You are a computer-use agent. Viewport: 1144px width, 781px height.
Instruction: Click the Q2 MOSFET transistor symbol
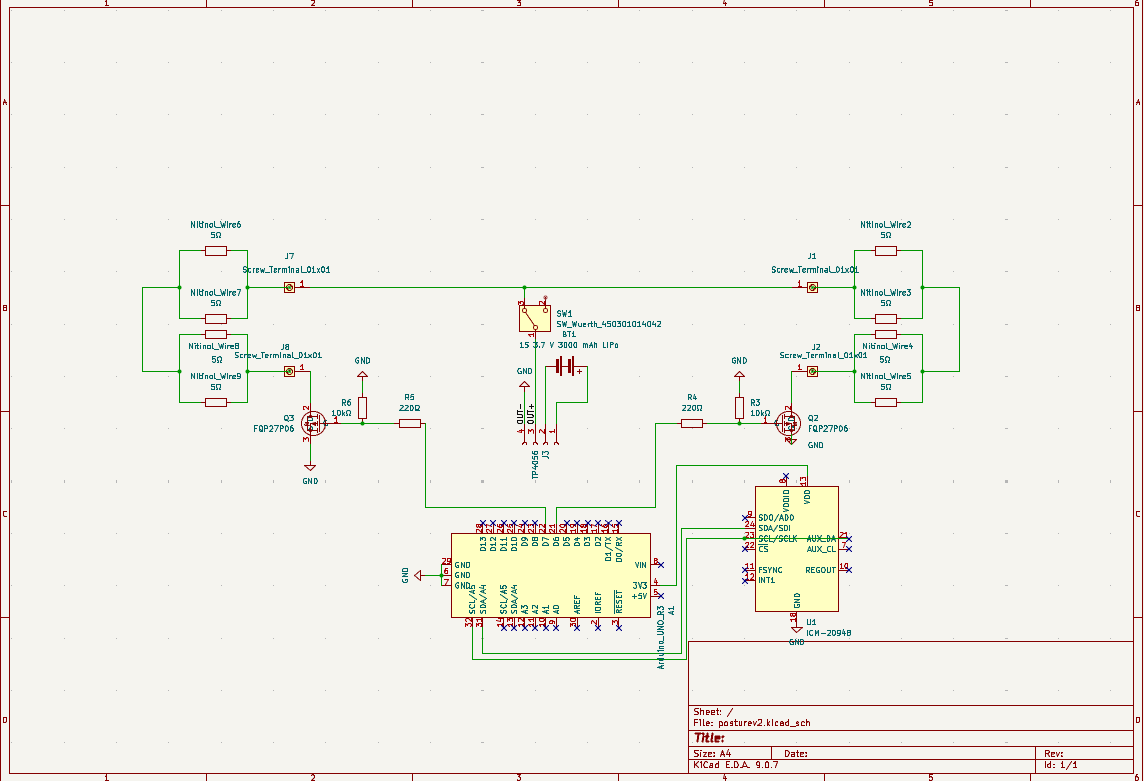point(788,423)
